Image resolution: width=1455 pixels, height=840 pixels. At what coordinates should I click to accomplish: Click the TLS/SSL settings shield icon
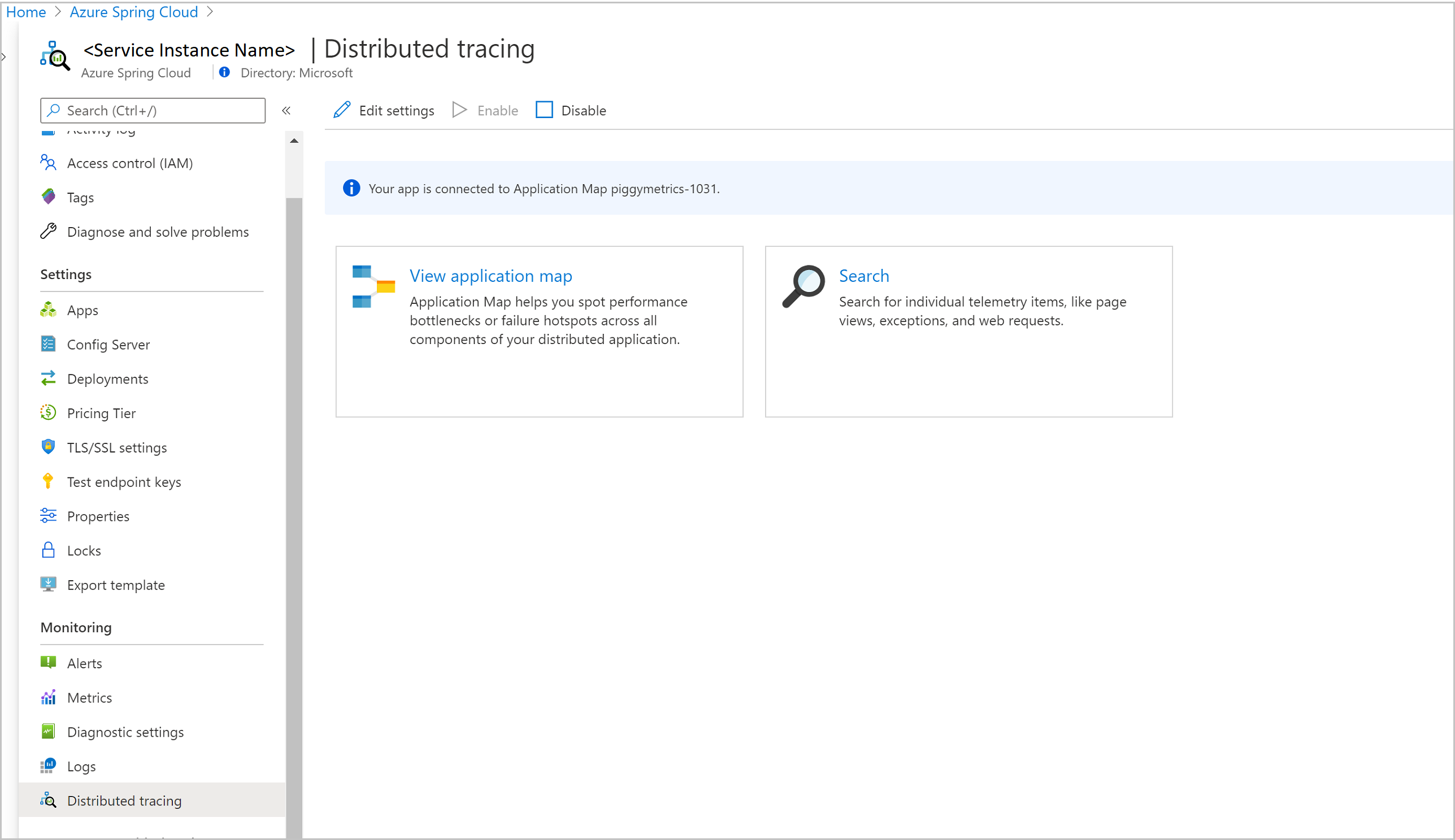(x=49, y=447)
